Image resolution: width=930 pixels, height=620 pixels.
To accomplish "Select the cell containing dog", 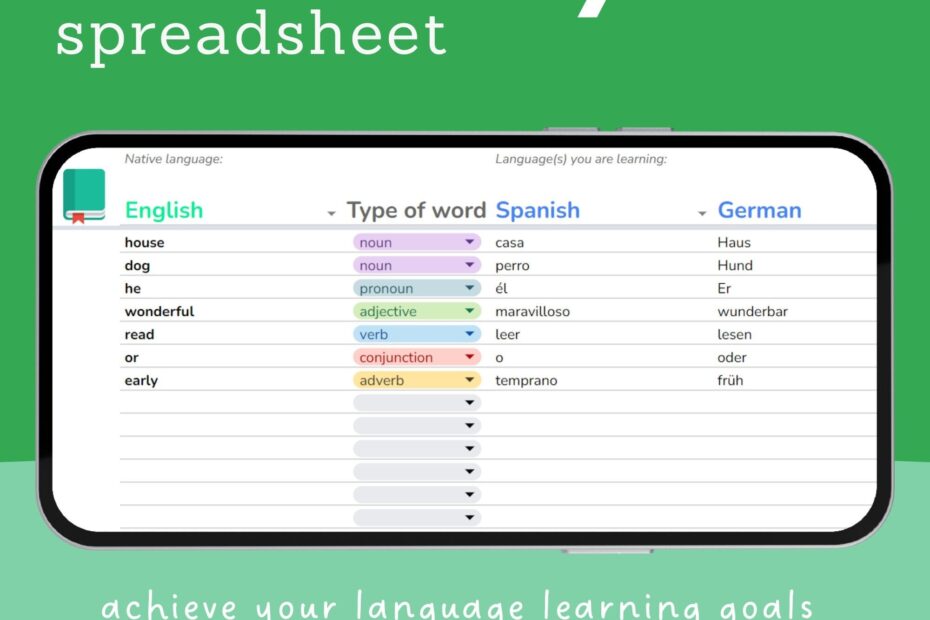I will [x=137, y=265].
